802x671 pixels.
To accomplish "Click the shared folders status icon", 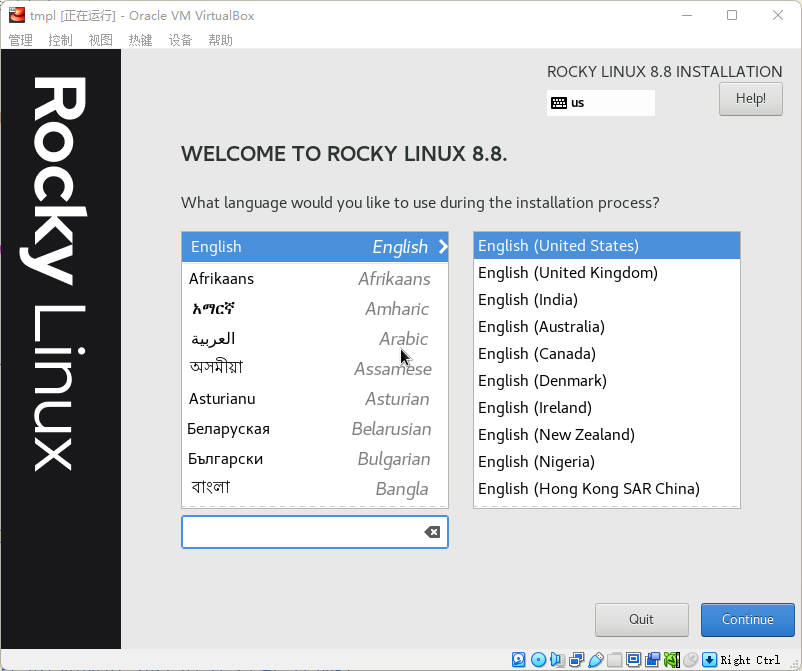I will click(615, 660).
